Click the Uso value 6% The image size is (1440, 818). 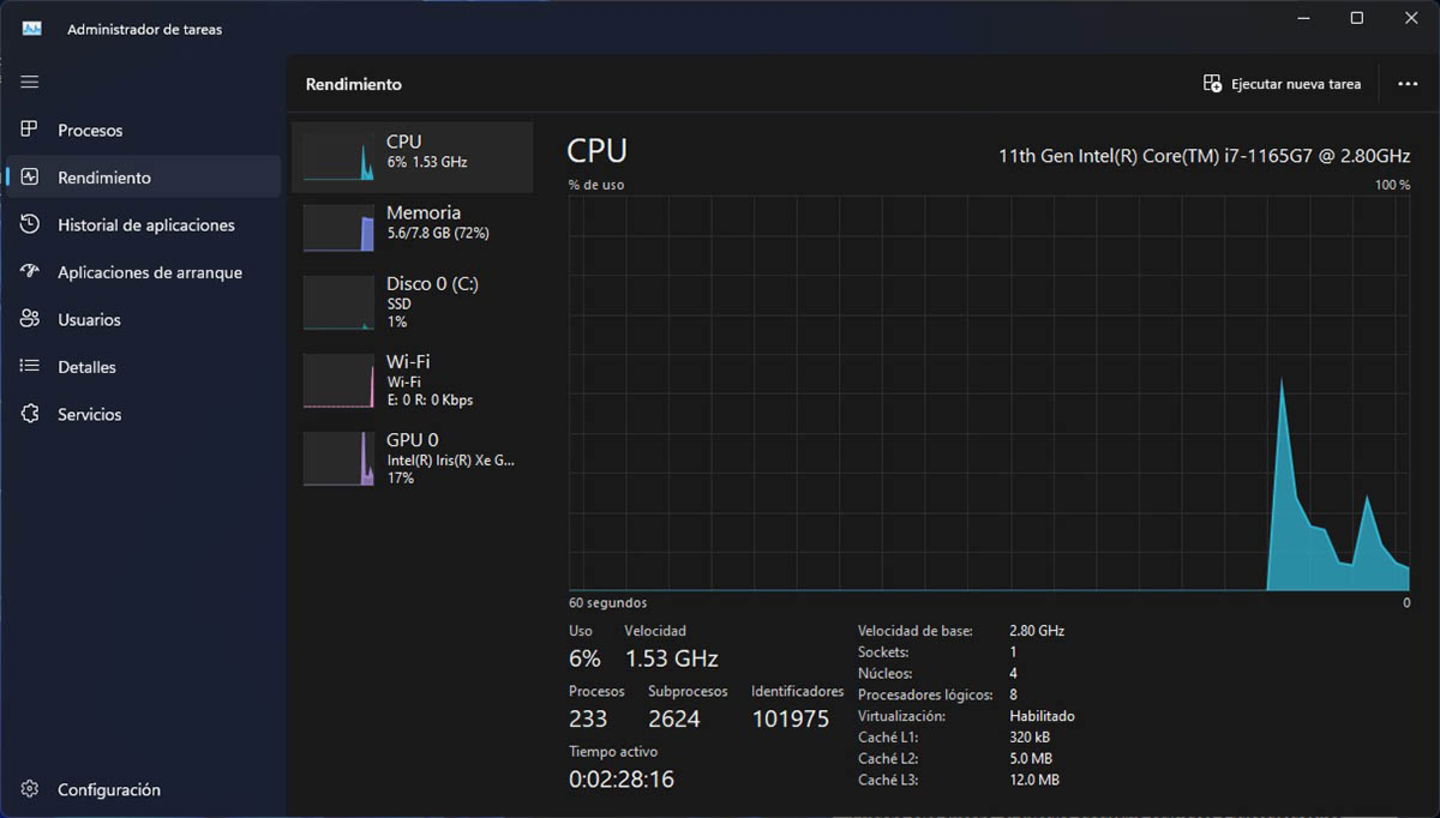585,659
